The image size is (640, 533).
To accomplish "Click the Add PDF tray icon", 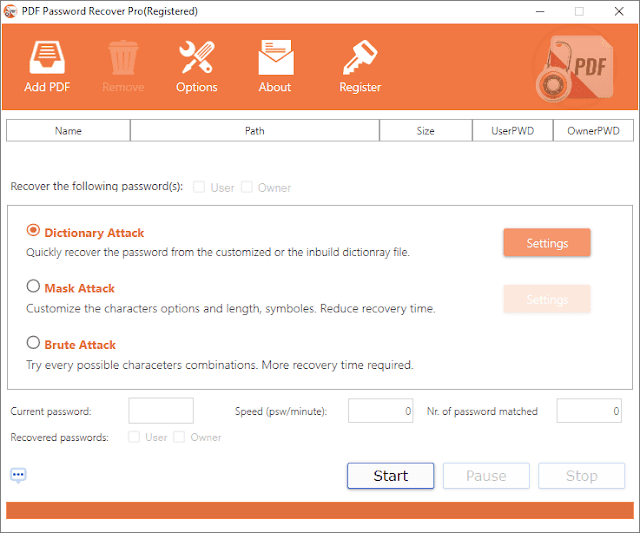I will [47, 57].
